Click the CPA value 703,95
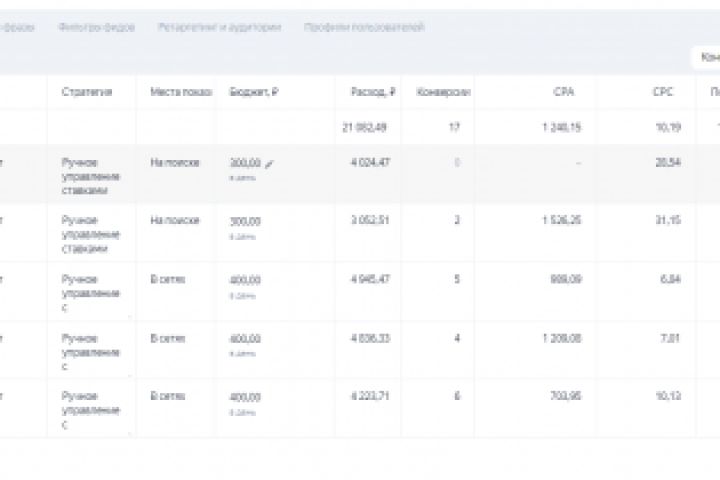Viewport: 720px width, 480px height. click(567, 395)
